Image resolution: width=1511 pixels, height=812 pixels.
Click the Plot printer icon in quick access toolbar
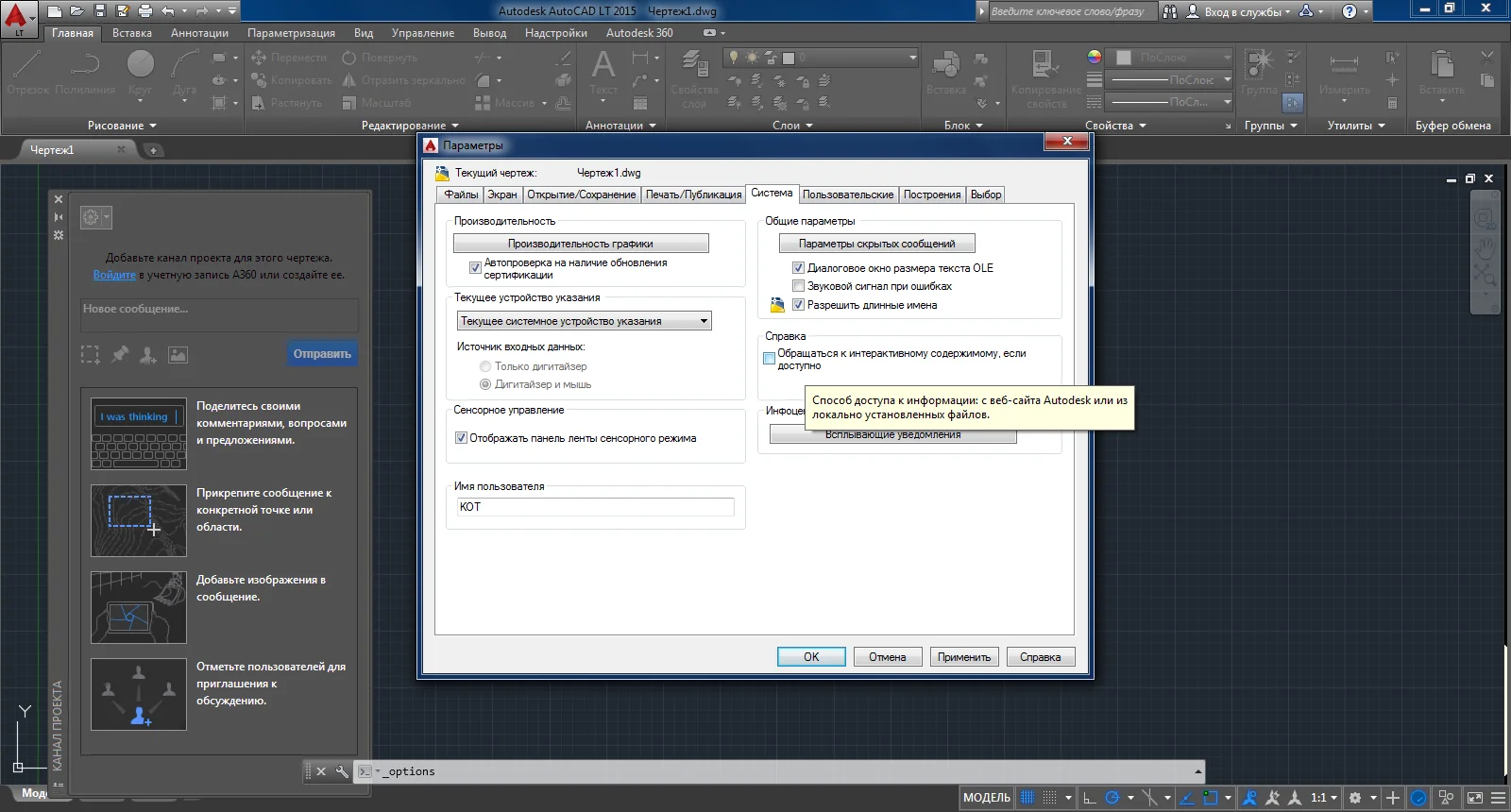tap(144, 11)
